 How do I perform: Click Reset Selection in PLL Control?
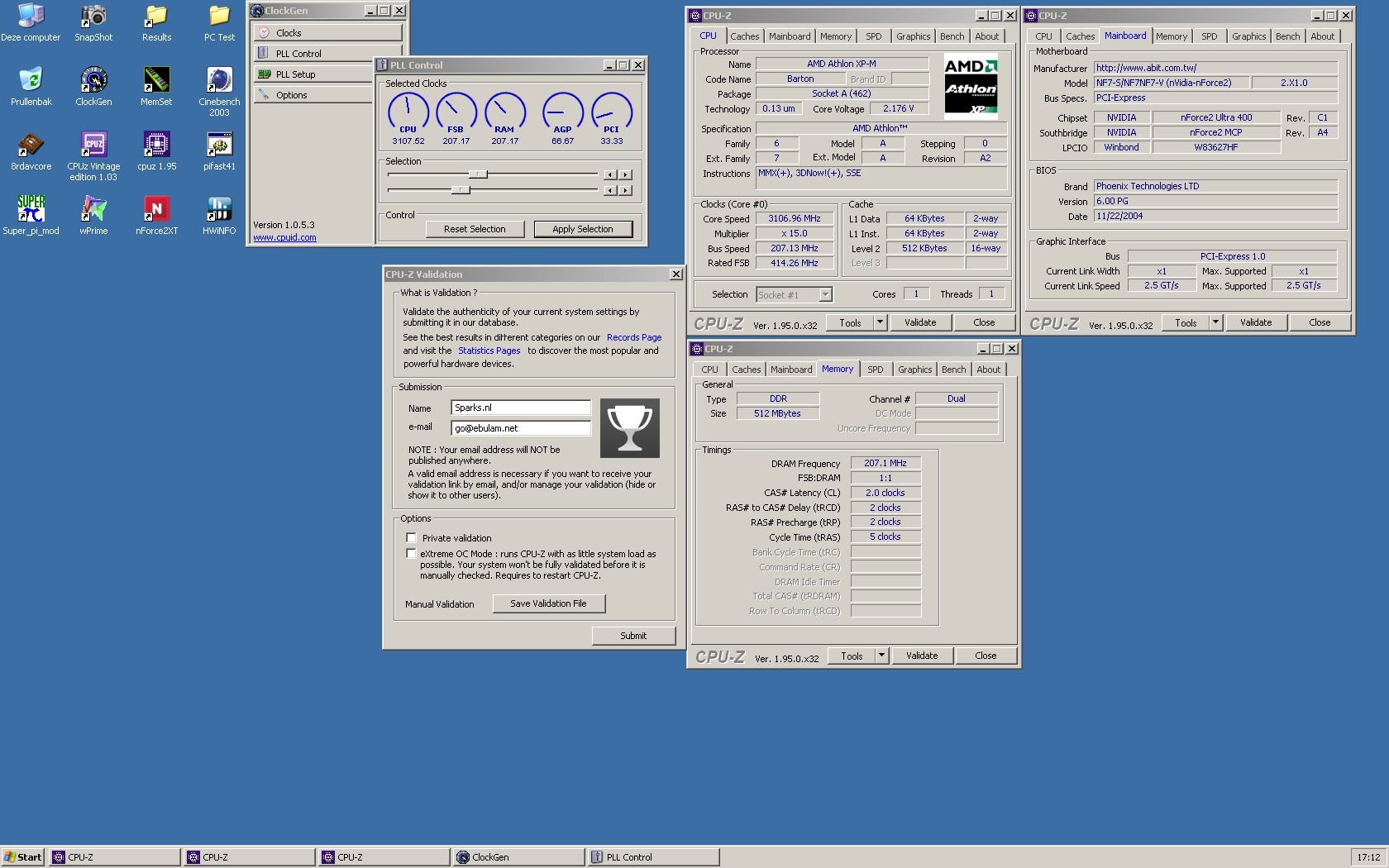(475, 229)
